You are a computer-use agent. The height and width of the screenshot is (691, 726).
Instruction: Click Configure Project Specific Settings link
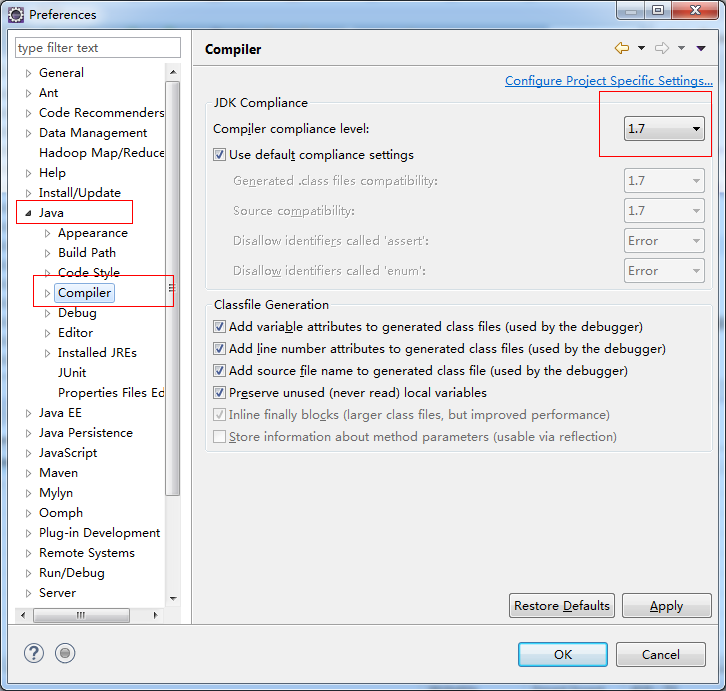click(608, 81)
